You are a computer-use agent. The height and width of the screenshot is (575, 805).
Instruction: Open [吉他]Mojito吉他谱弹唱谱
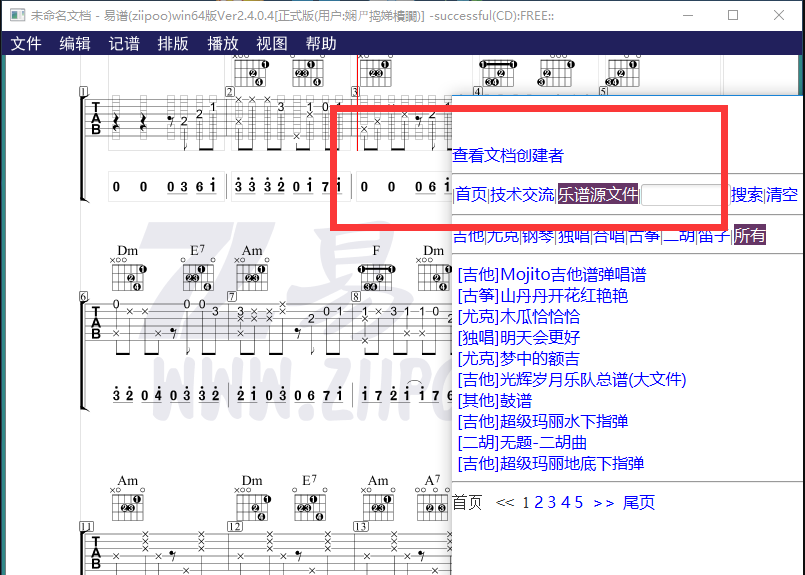[552, 275]
